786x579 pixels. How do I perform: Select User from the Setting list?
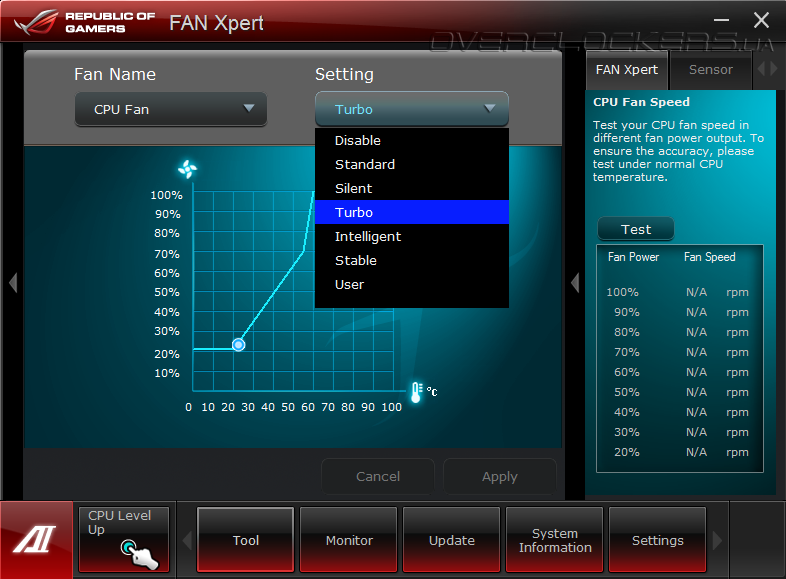(x=412, y=284)
